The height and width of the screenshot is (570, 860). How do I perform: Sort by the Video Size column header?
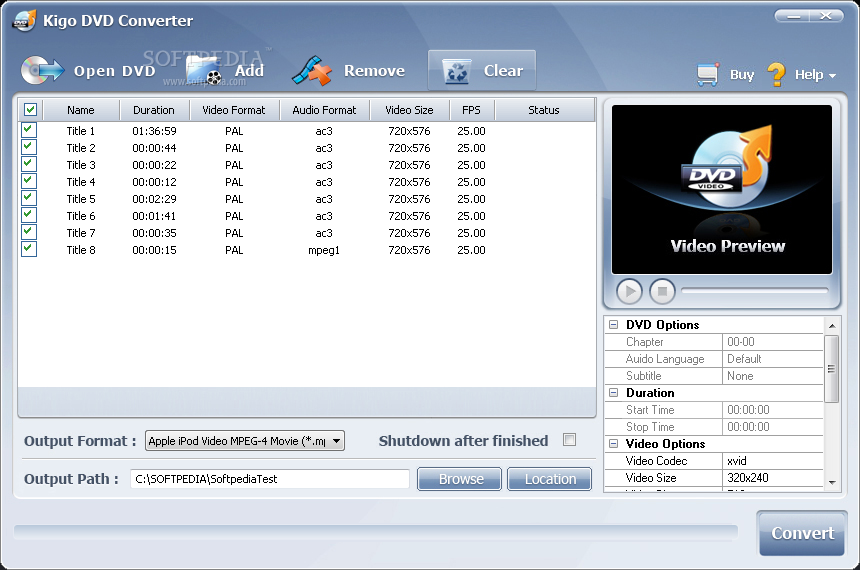coord(409,110)
